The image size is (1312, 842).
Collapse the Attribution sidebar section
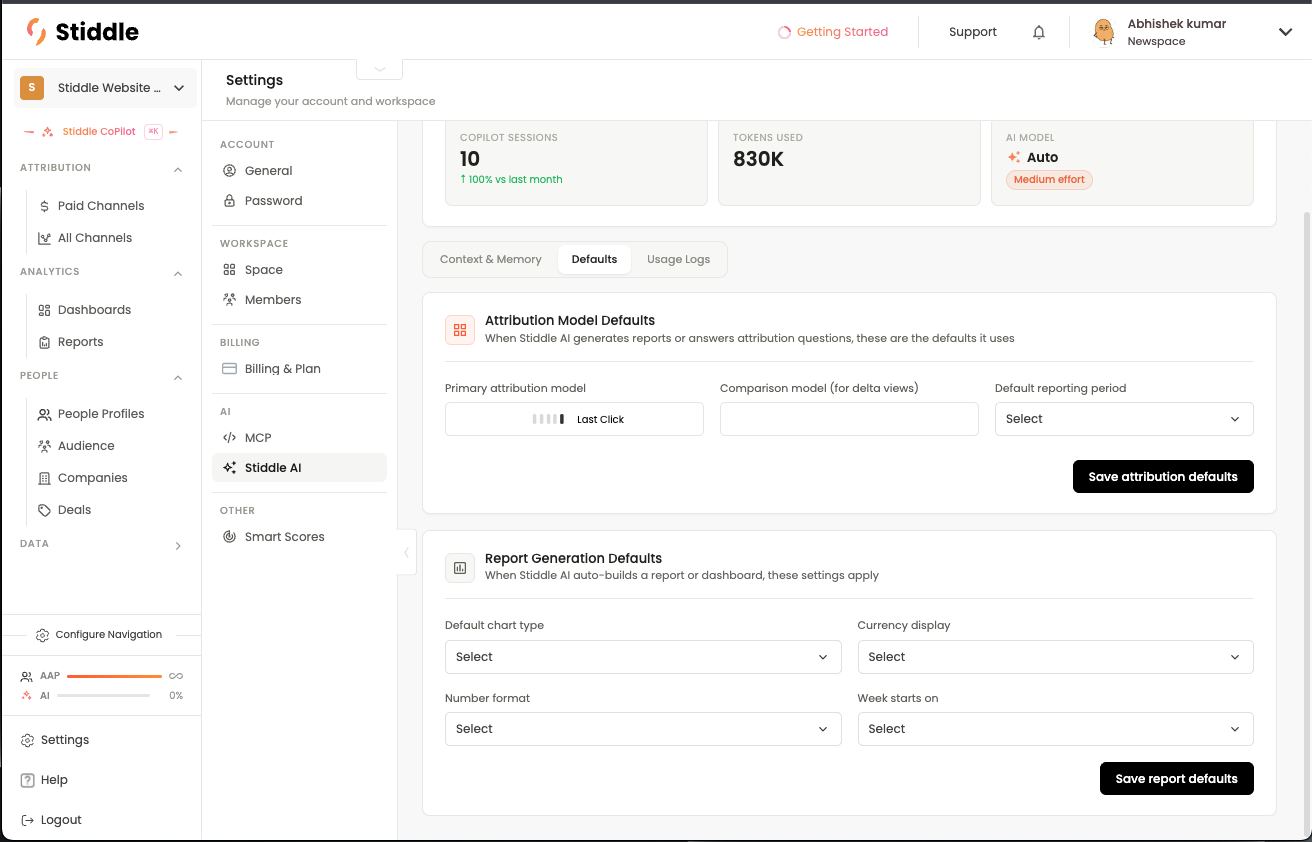pyautogui.click(x=178, y=169)
